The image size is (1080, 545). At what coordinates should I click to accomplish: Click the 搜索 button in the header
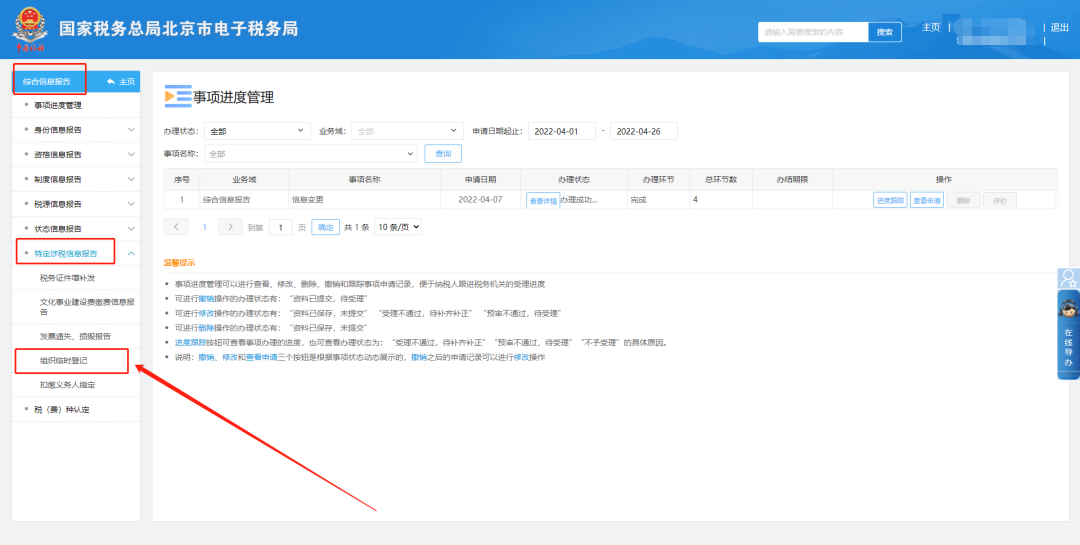coord(884,32)
